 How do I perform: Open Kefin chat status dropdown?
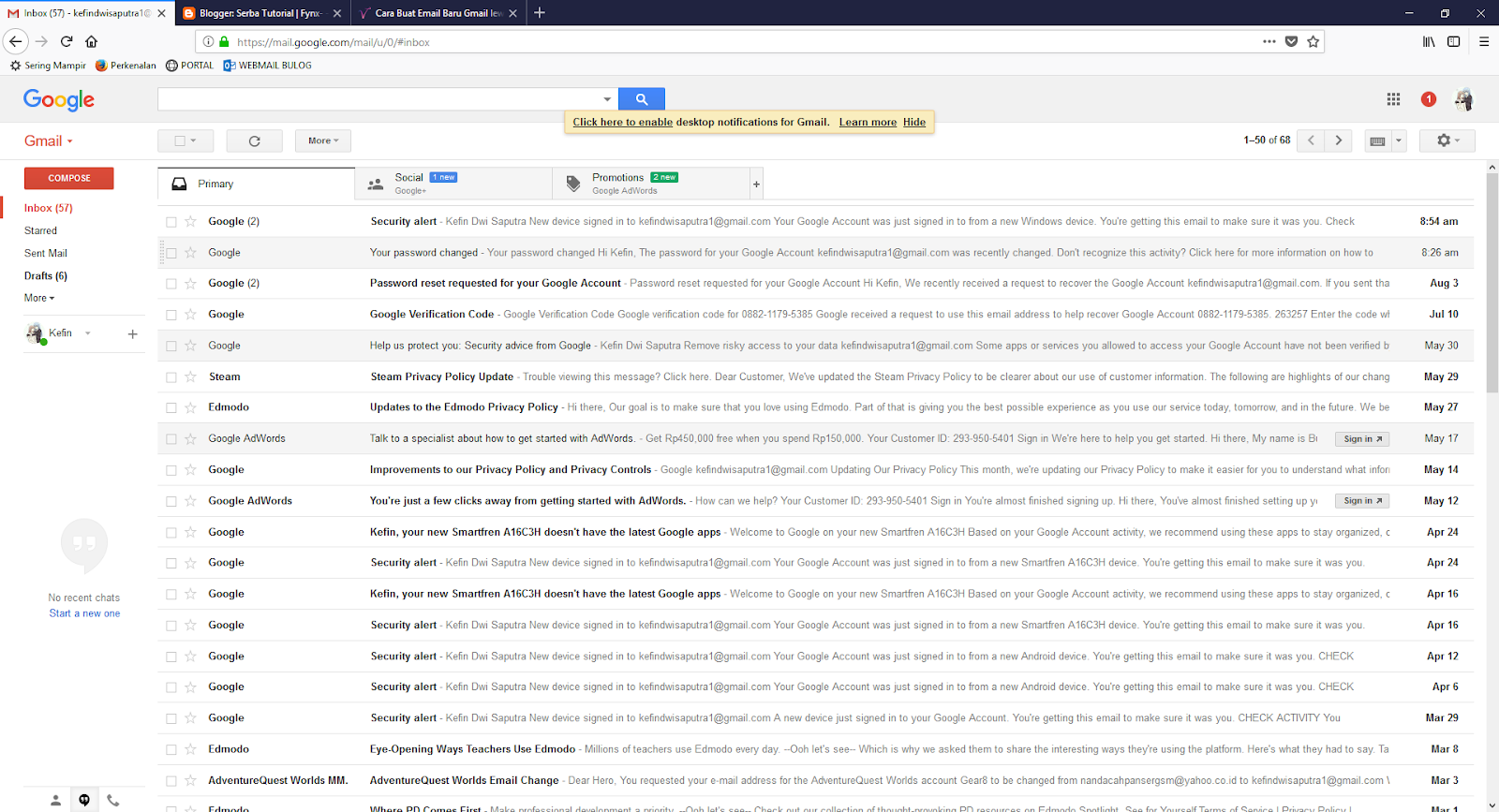click(x=88, y=333)
